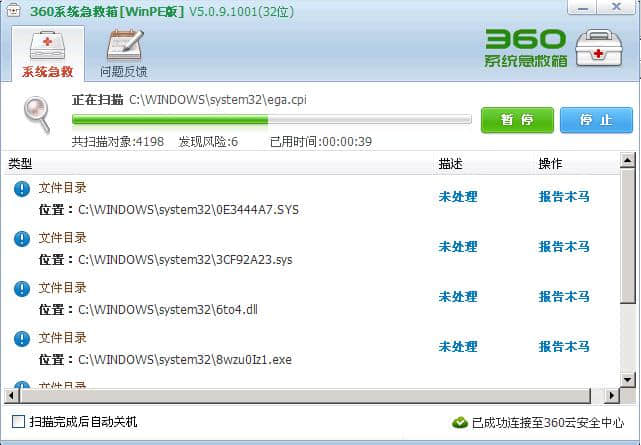Enable 扫描完成后自动关机 checkbox

pyautogui.click(x=18, y=422)
